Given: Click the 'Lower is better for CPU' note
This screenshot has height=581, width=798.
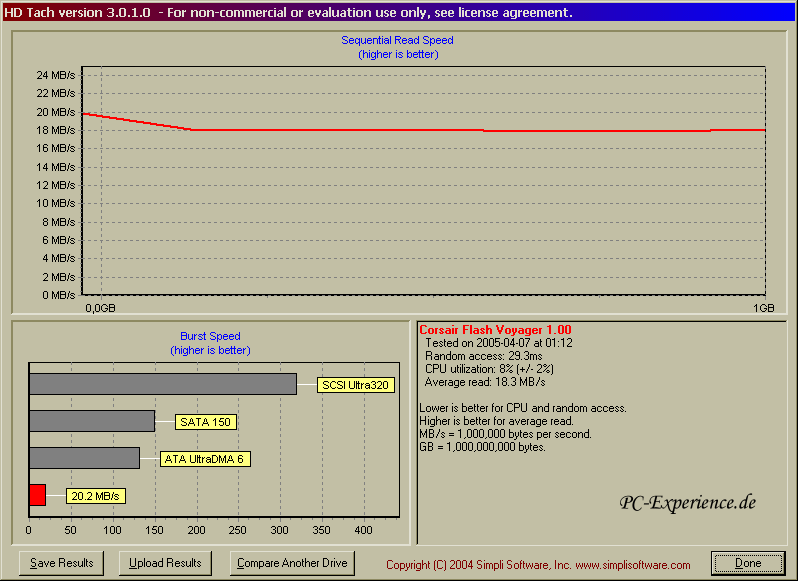Looking at the screenshot, I should tap(523, 408).
